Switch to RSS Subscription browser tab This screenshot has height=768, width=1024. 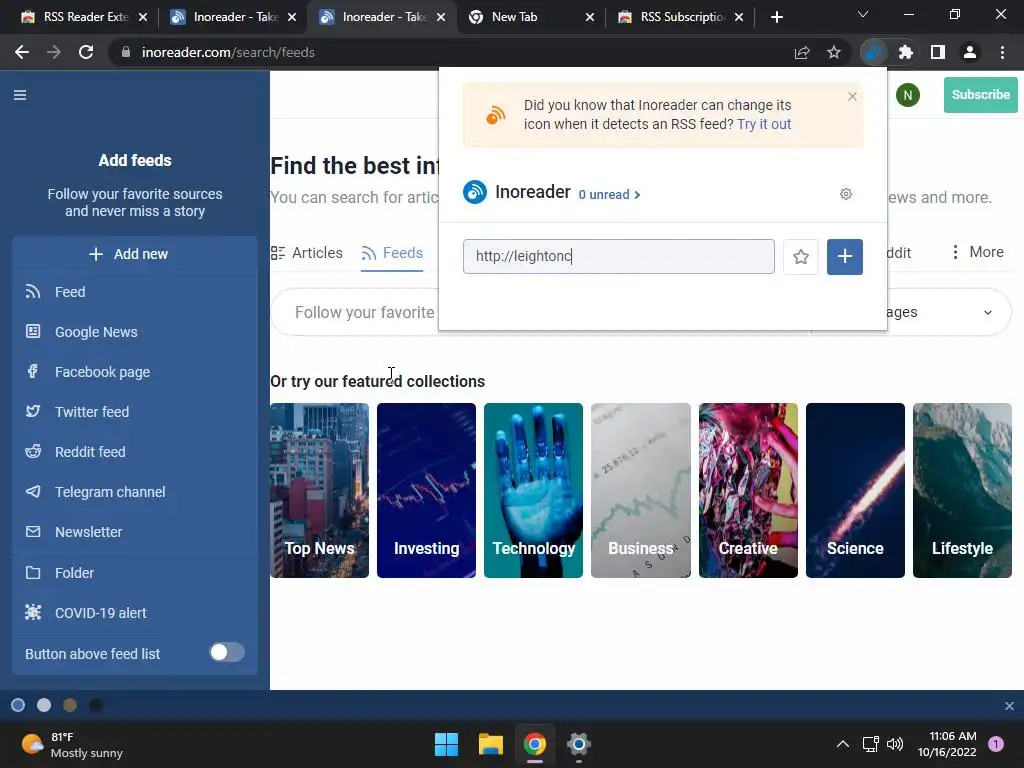click(680, 17)
